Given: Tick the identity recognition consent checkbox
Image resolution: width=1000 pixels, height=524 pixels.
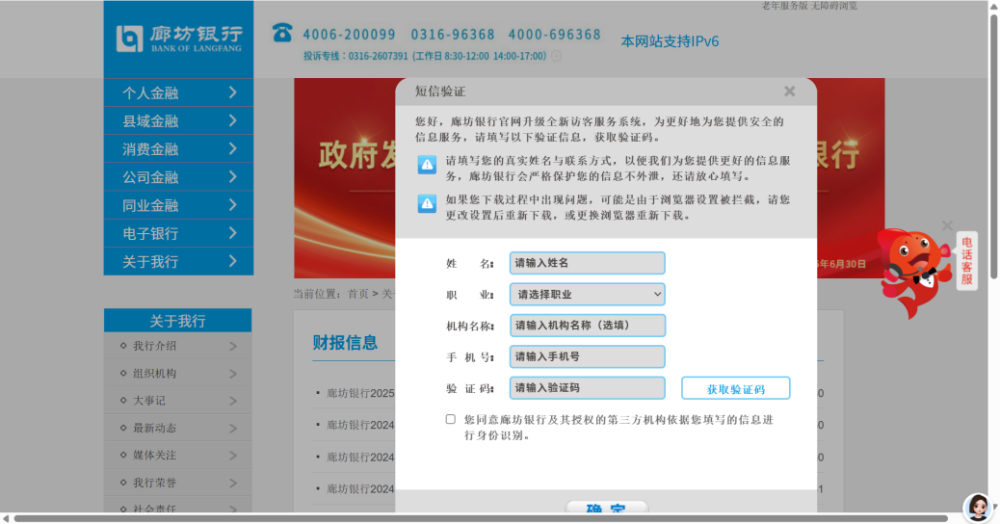Looking at the screenshot, I should 451,419.
